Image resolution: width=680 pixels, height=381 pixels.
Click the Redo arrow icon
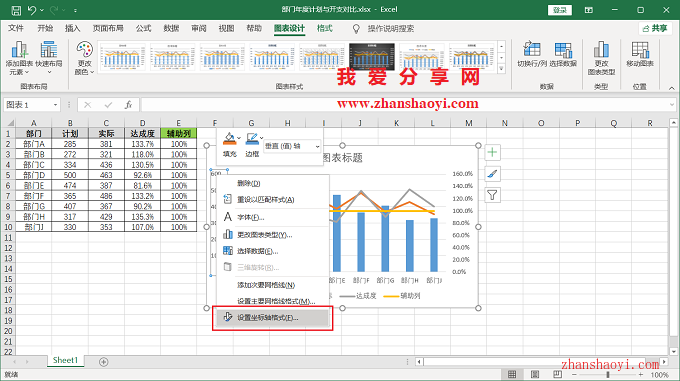click(55, 10)
